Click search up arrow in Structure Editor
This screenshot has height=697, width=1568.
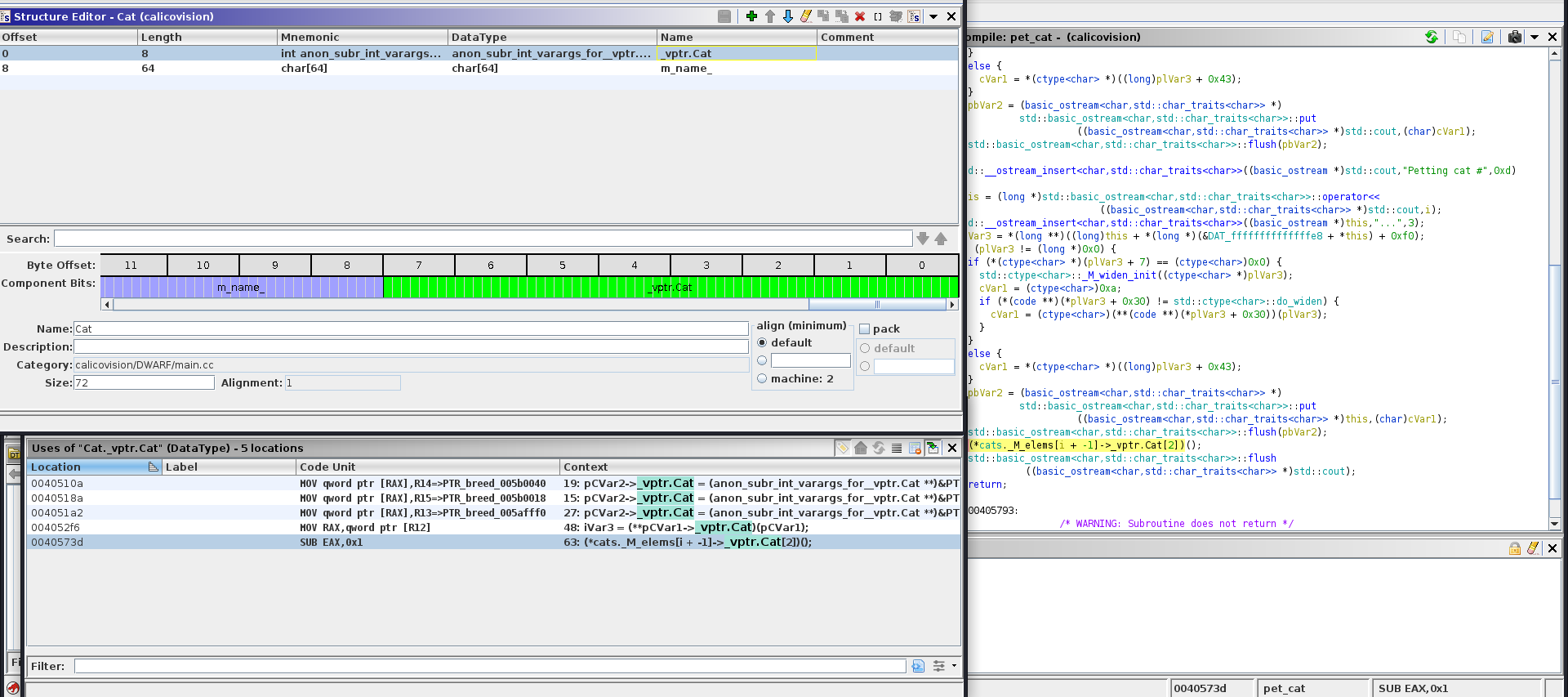click(x=941, y=239)
